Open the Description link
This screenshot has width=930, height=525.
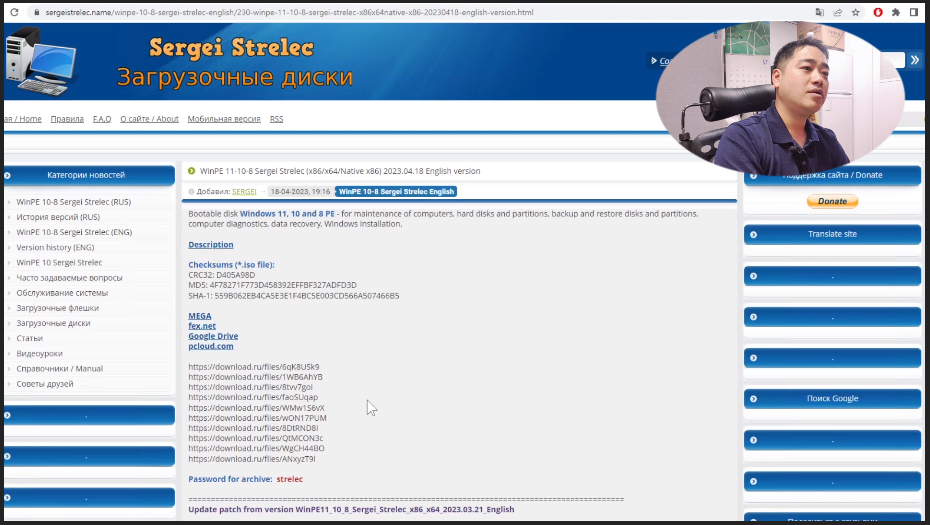coord(211,244)
